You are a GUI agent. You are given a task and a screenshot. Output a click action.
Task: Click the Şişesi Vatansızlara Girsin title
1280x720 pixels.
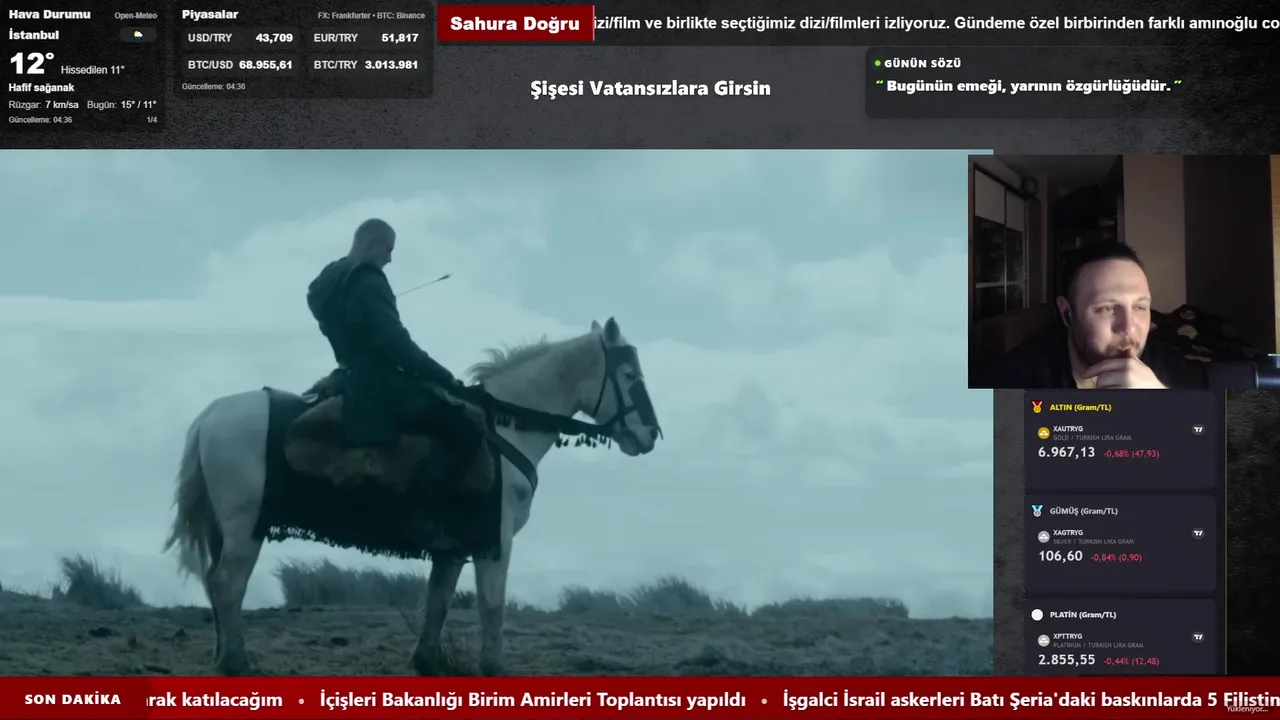[650, 88]
